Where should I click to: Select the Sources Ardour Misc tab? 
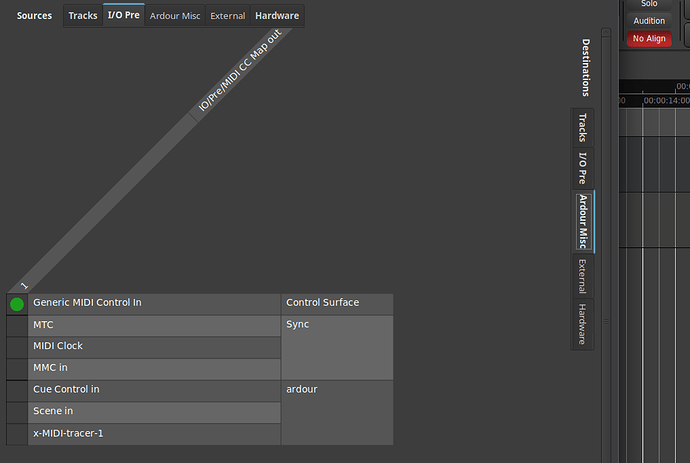tap(174, 16)
